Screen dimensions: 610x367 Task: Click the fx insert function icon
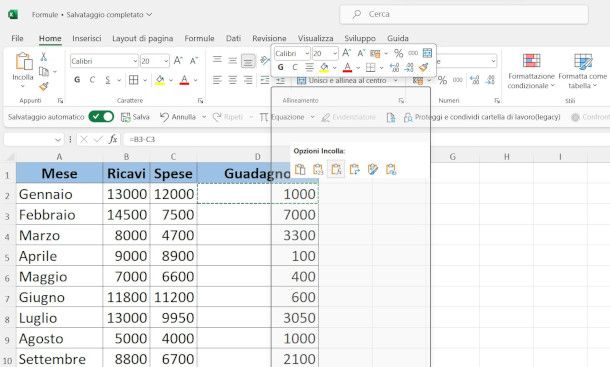(x=113, y=139)
